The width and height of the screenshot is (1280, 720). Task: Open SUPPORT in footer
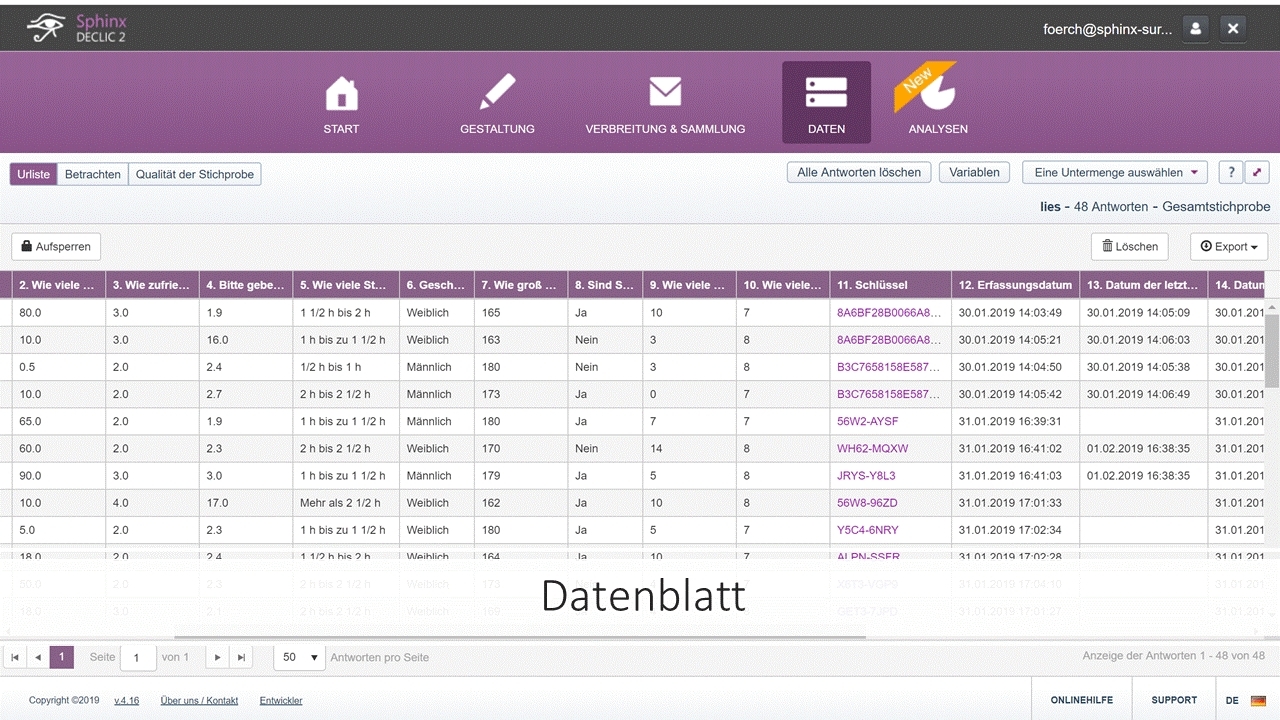click(x=1174, y=700)
